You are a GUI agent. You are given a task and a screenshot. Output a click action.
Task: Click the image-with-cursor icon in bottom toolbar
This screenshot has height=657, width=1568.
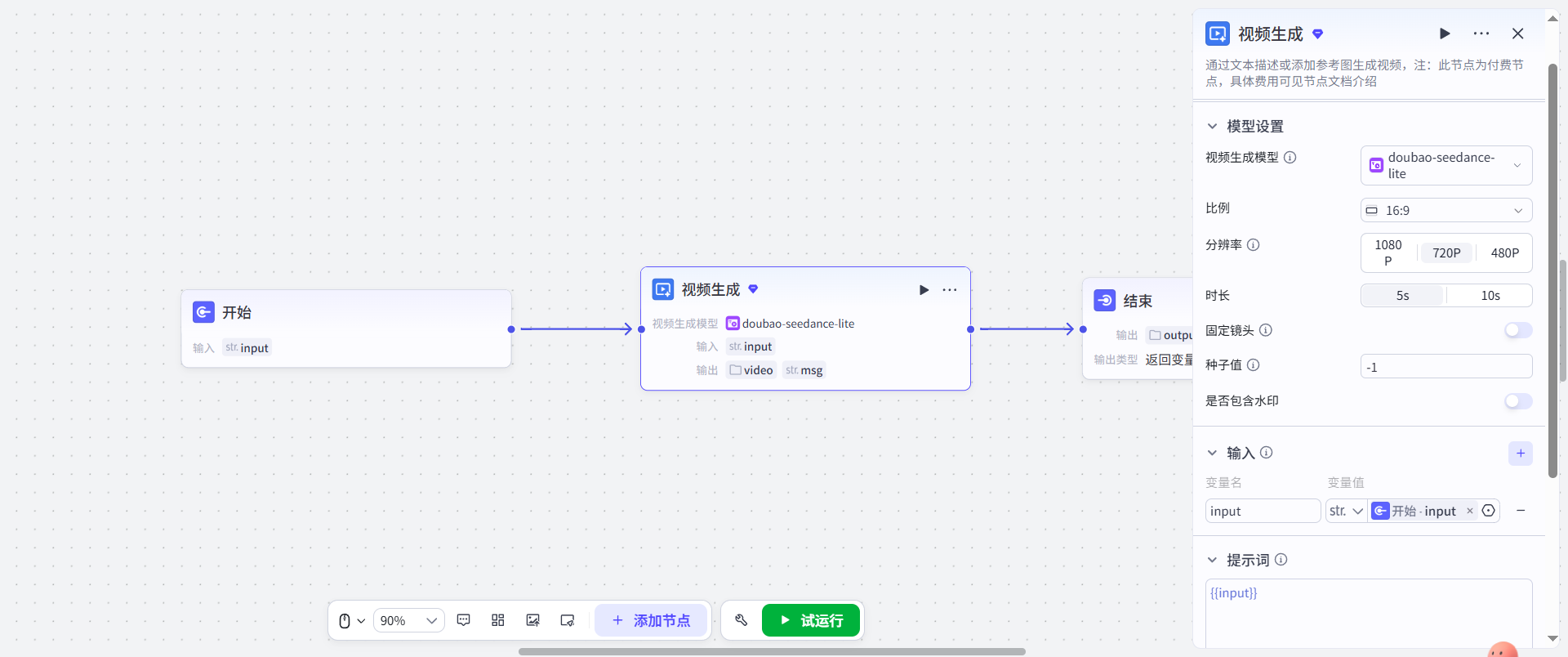tap(568, 620)
